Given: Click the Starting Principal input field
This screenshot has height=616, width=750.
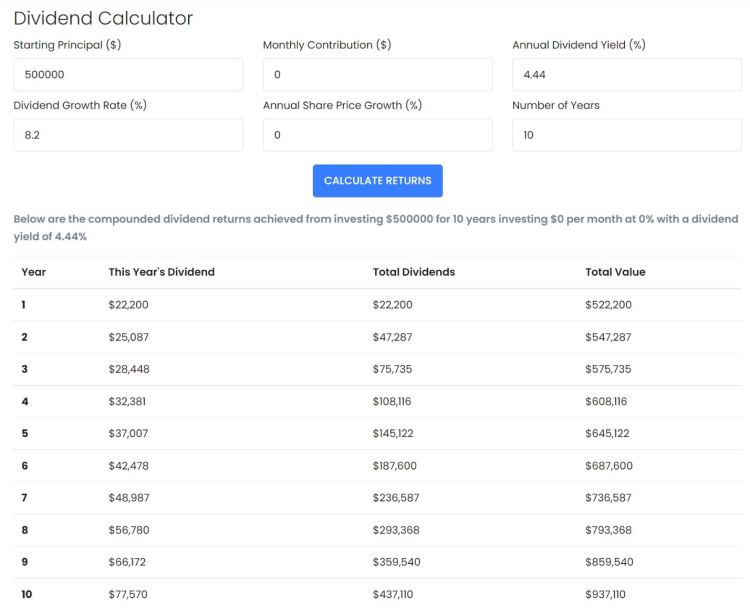Looking at the screenshot, I should coord(128,75).
